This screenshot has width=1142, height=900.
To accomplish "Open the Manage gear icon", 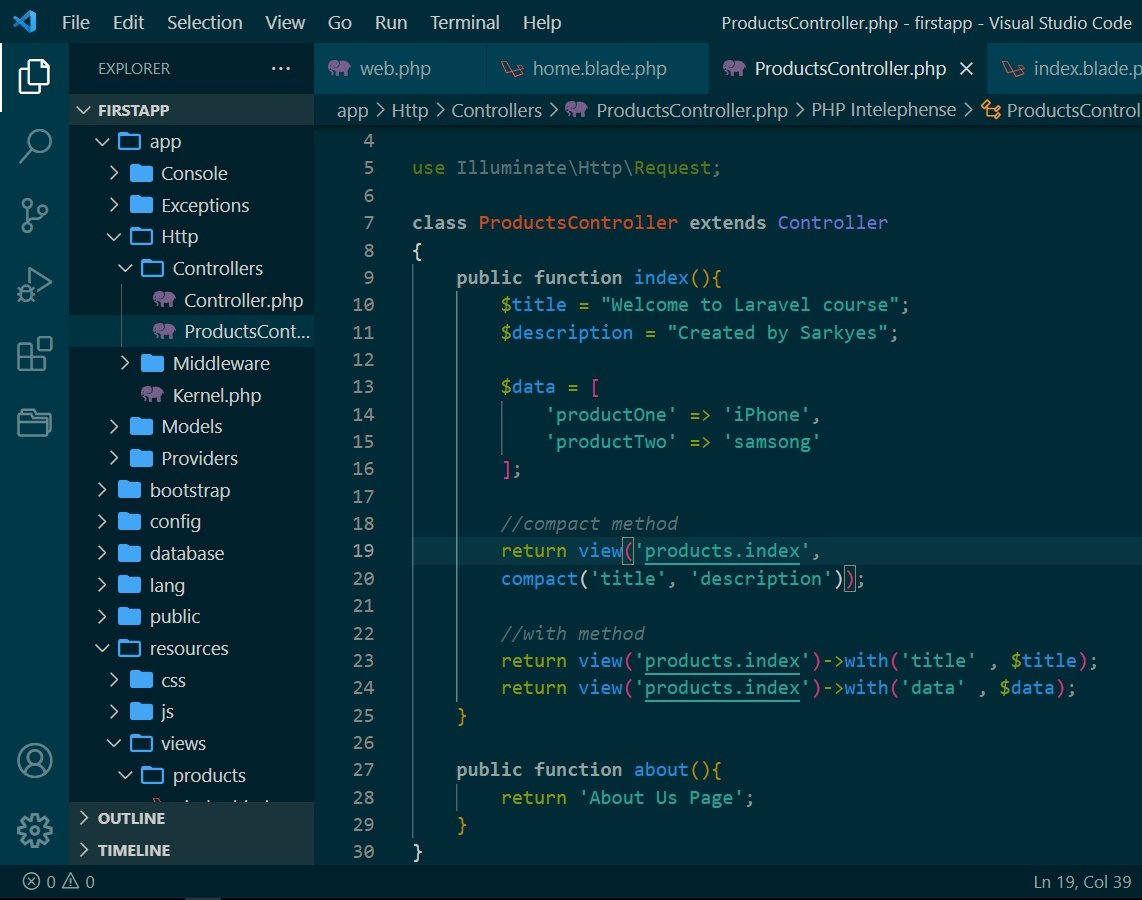I will click(x=34, y=830).
